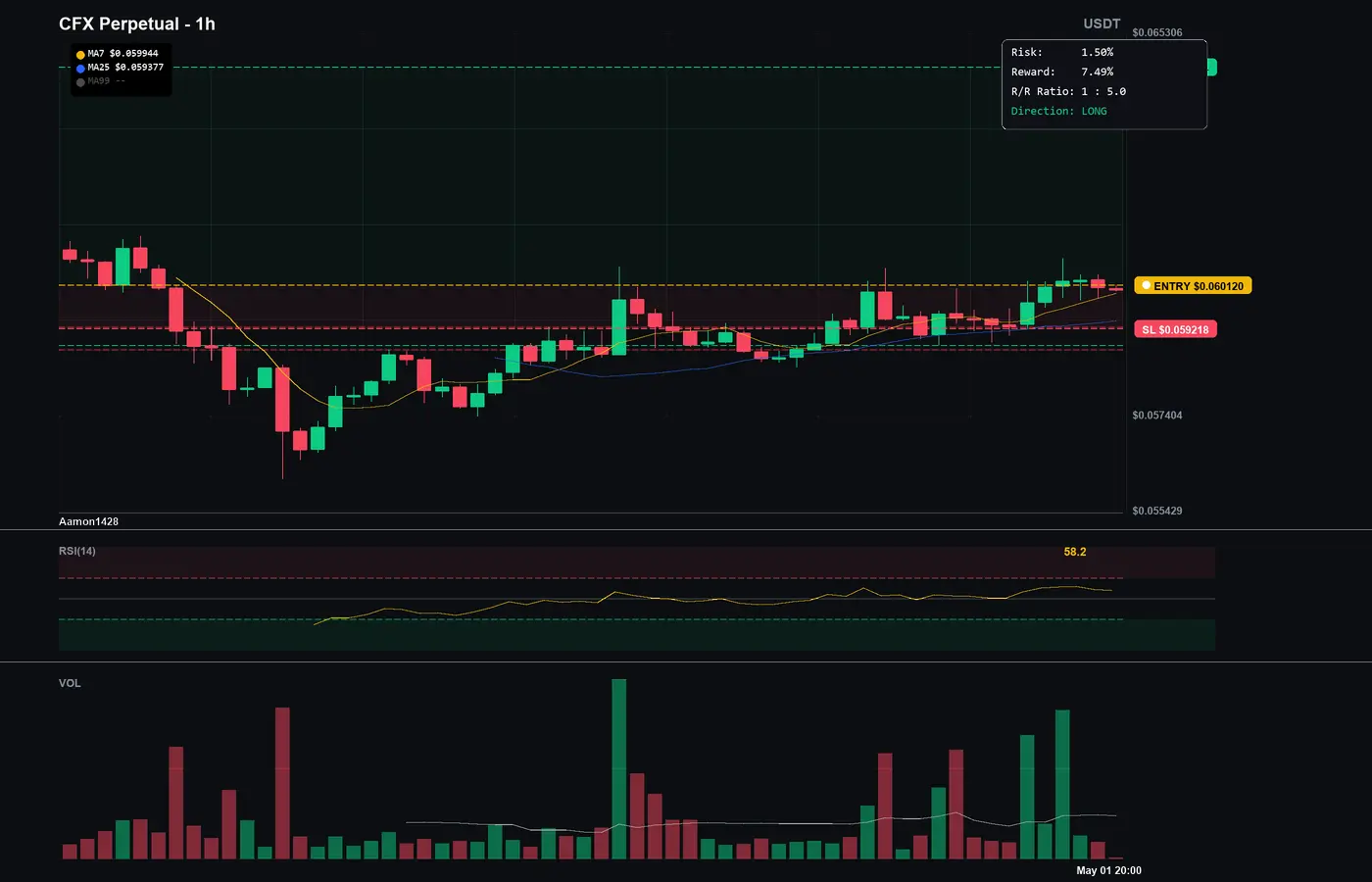1372x882 pixels.
Task: Click the $0.055429 price axis label
Action: tap(1157, 511)
